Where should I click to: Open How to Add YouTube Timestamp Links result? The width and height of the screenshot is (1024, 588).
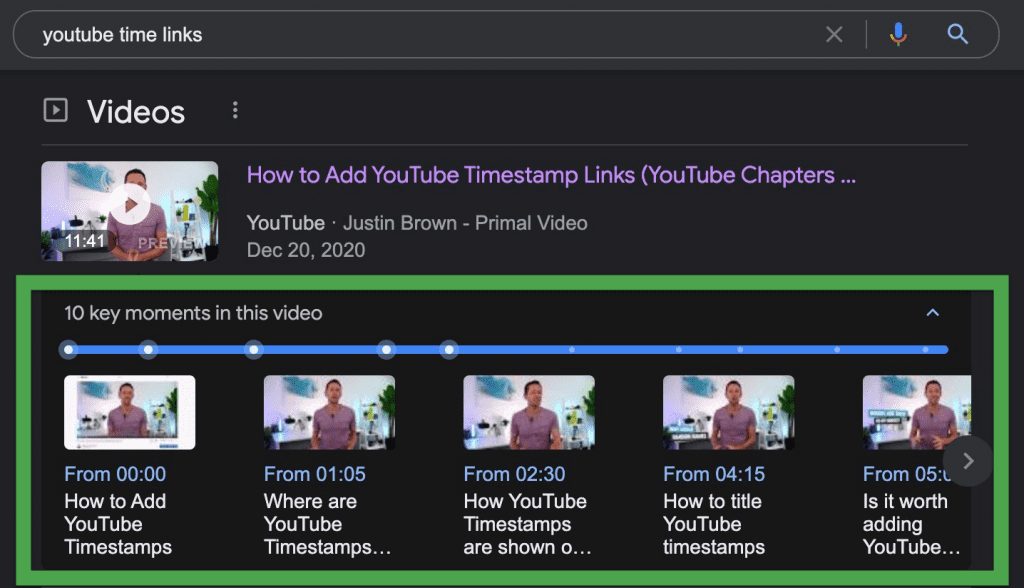point(551,175)
